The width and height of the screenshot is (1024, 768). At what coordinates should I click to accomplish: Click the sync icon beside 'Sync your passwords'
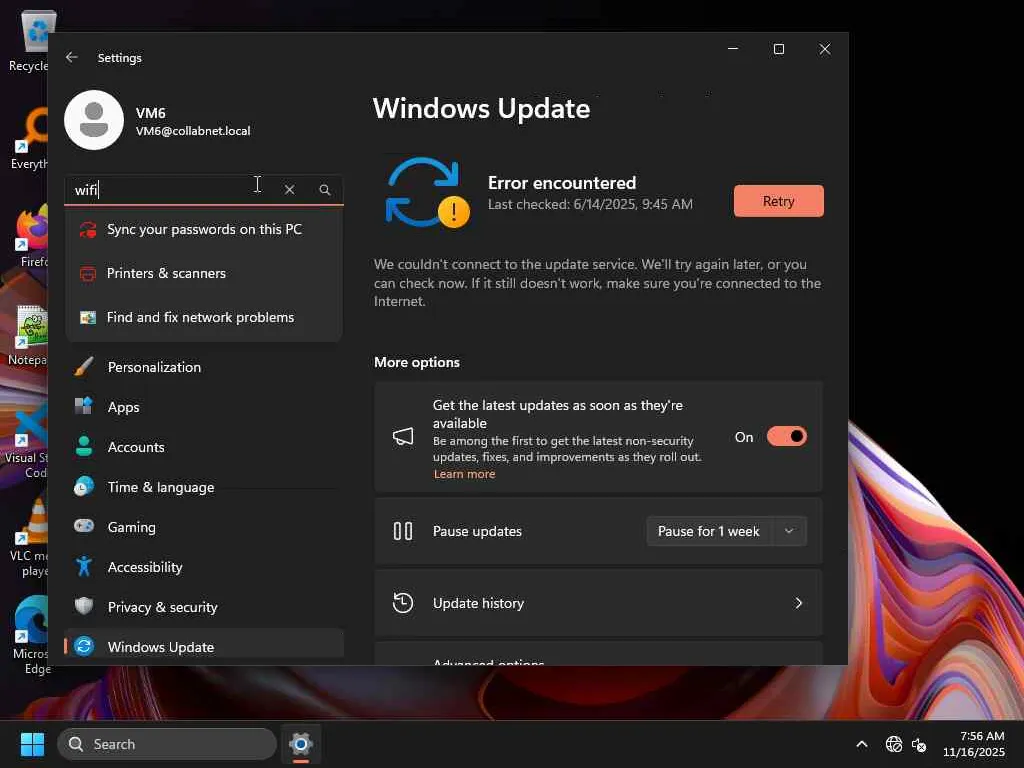coord(88,229)
